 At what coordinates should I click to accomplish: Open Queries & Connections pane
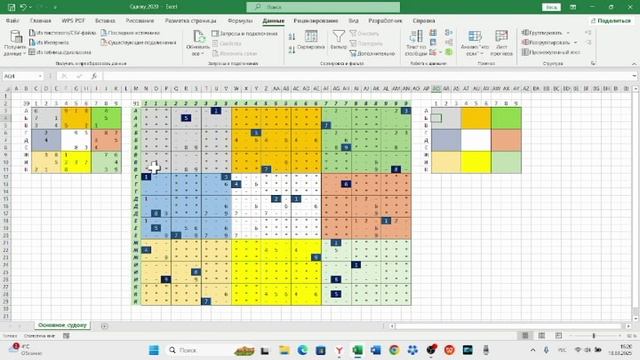click(244, 33)
